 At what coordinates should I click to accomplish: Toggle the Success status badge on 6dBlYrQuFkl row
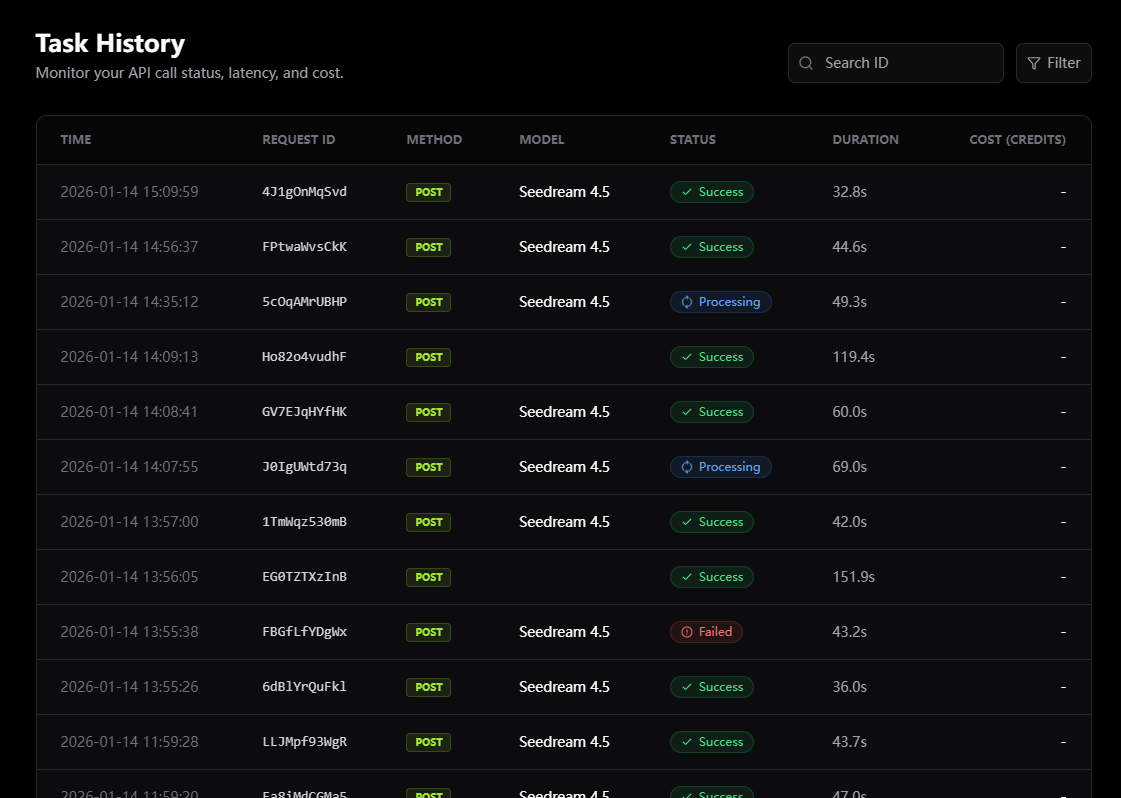pyautogui.click(x=712, y=687)
